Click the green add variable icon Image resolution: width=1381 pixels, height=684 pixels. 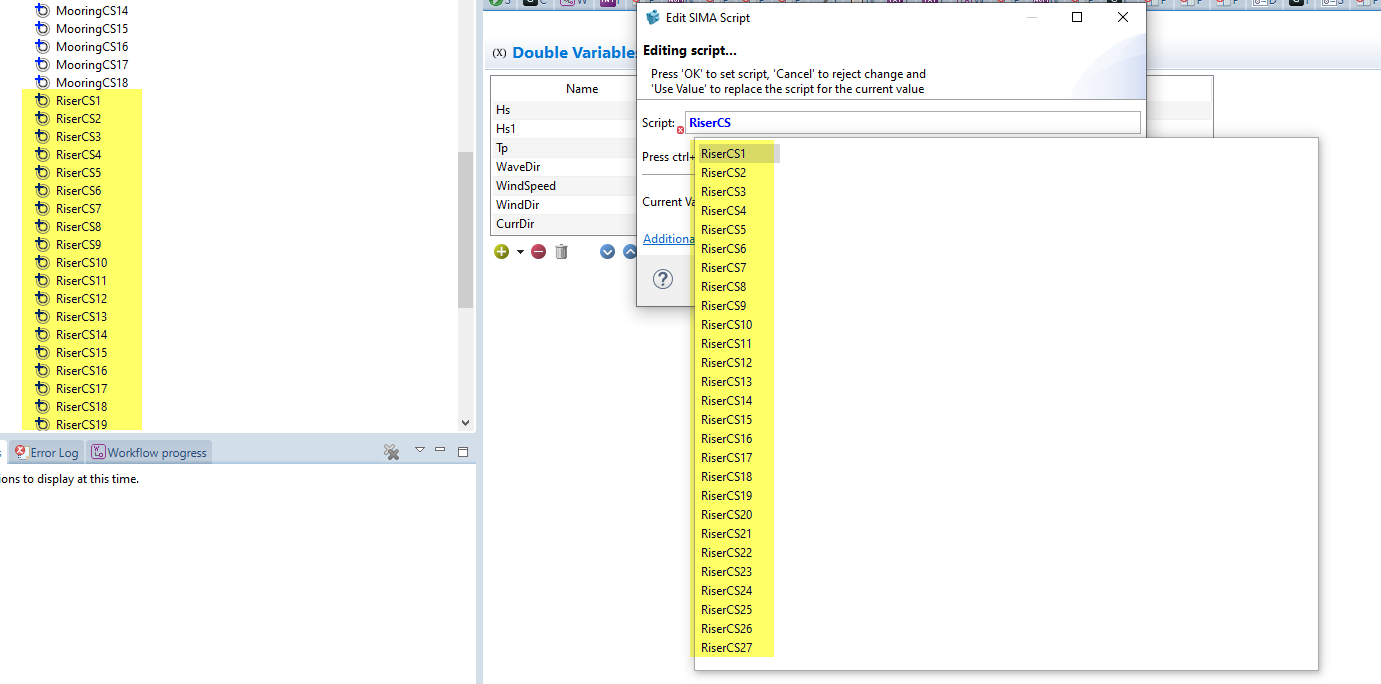501,252
